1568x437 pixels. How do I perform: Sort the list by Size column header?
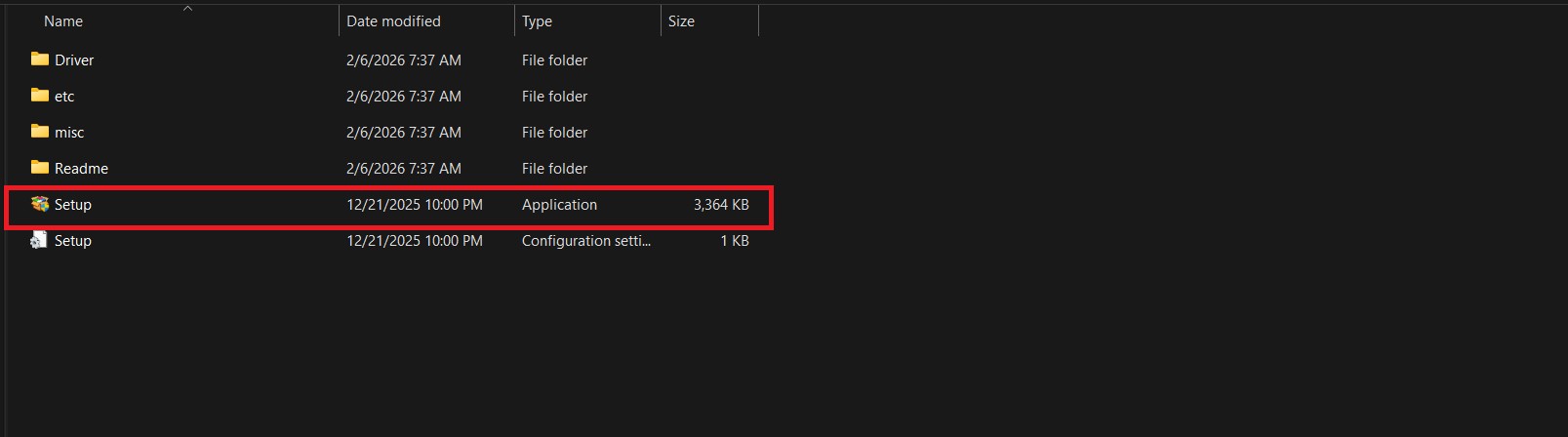pos(681,21)
